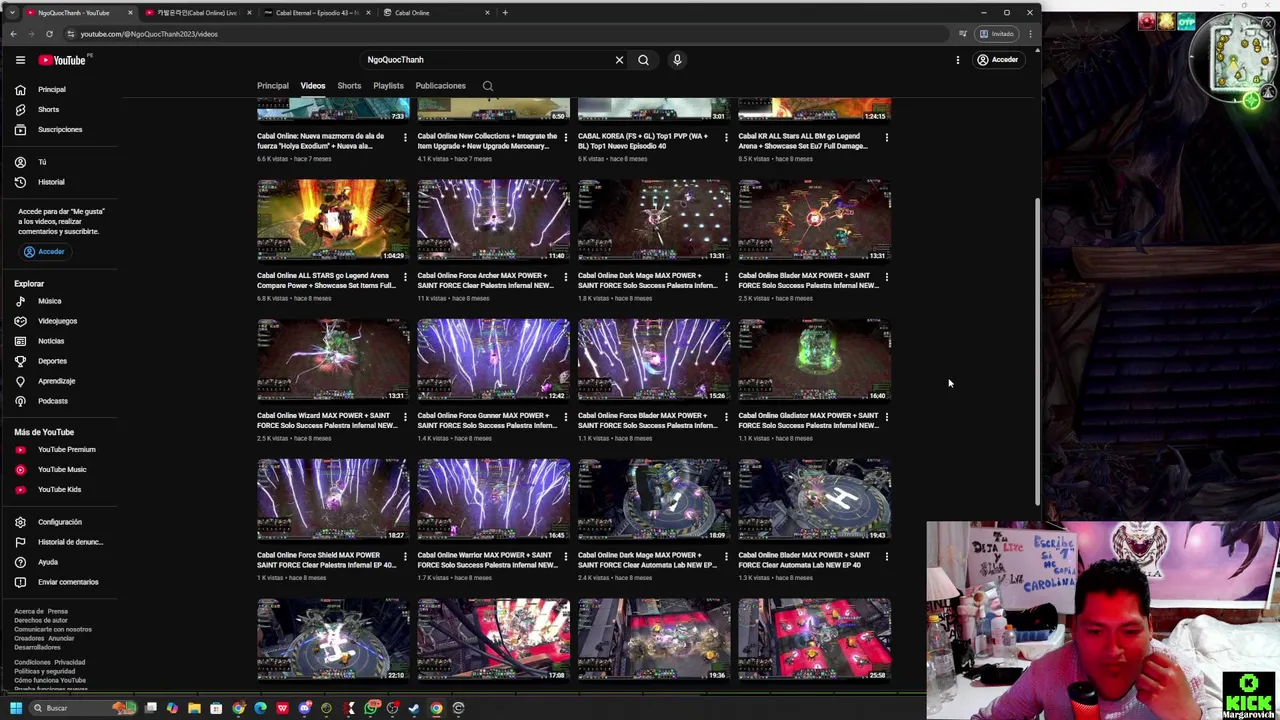Image resolution: width=1280 pixels, height=720 pixels.
Task: Open Enviar comentarios
Action: click(68, 582)
